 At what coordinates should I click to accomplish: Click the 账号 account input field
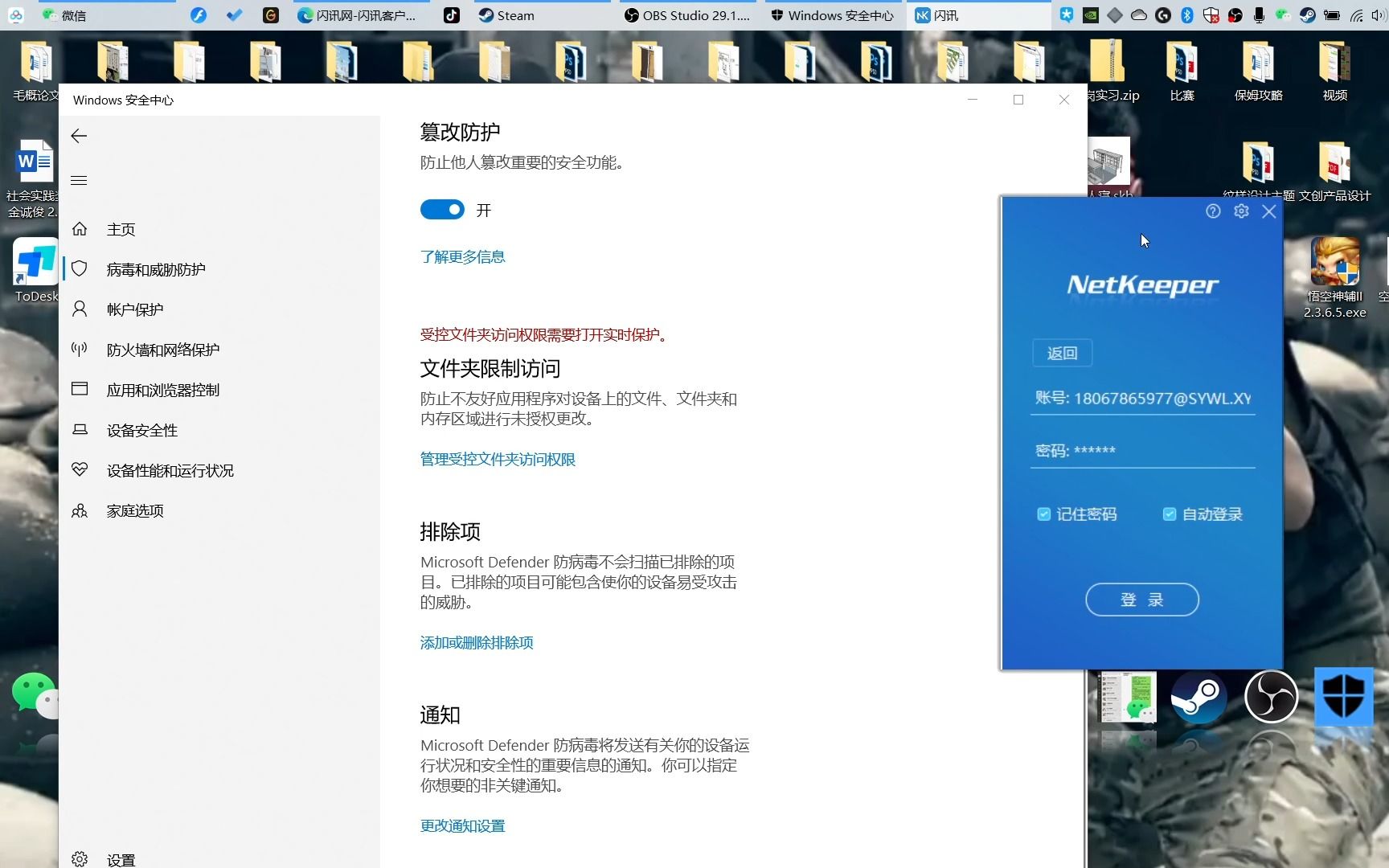pos(1142,398)
